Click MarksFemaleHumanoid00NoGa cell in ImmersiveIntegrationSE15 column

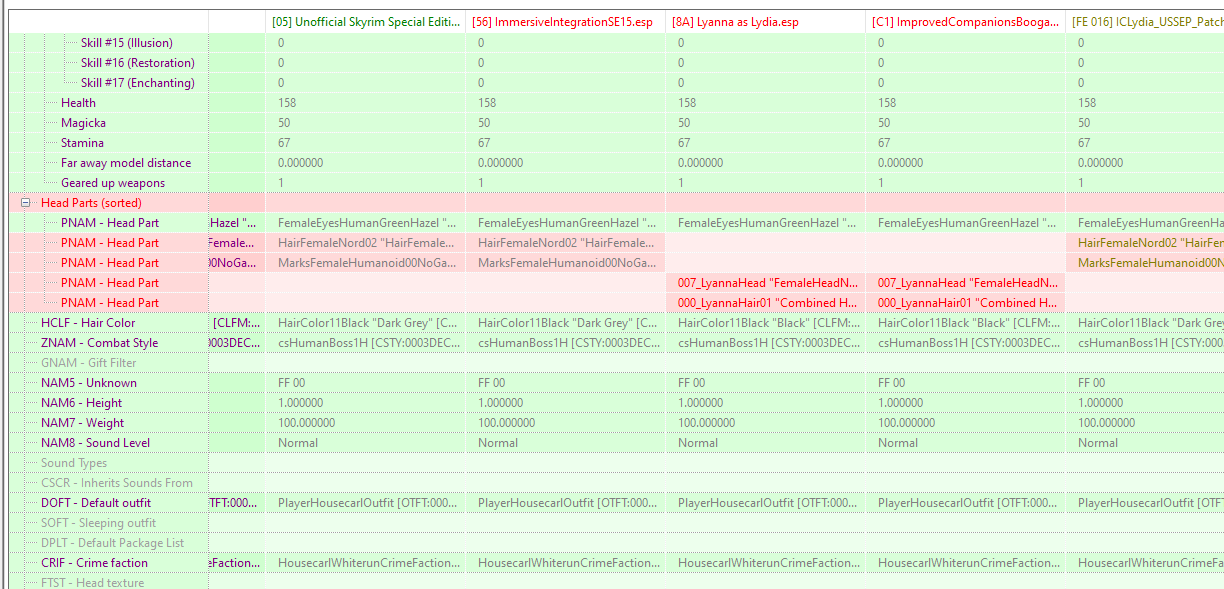[566, 263]
